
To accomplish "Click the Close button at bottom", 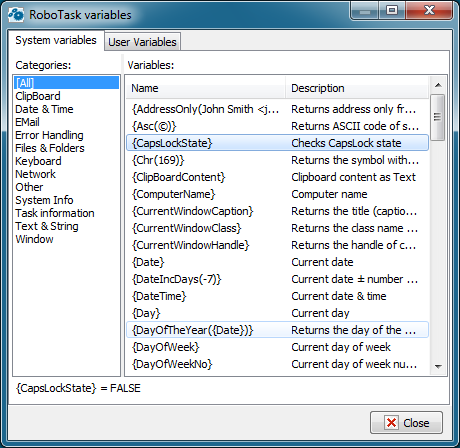I will tap(407, 423).
